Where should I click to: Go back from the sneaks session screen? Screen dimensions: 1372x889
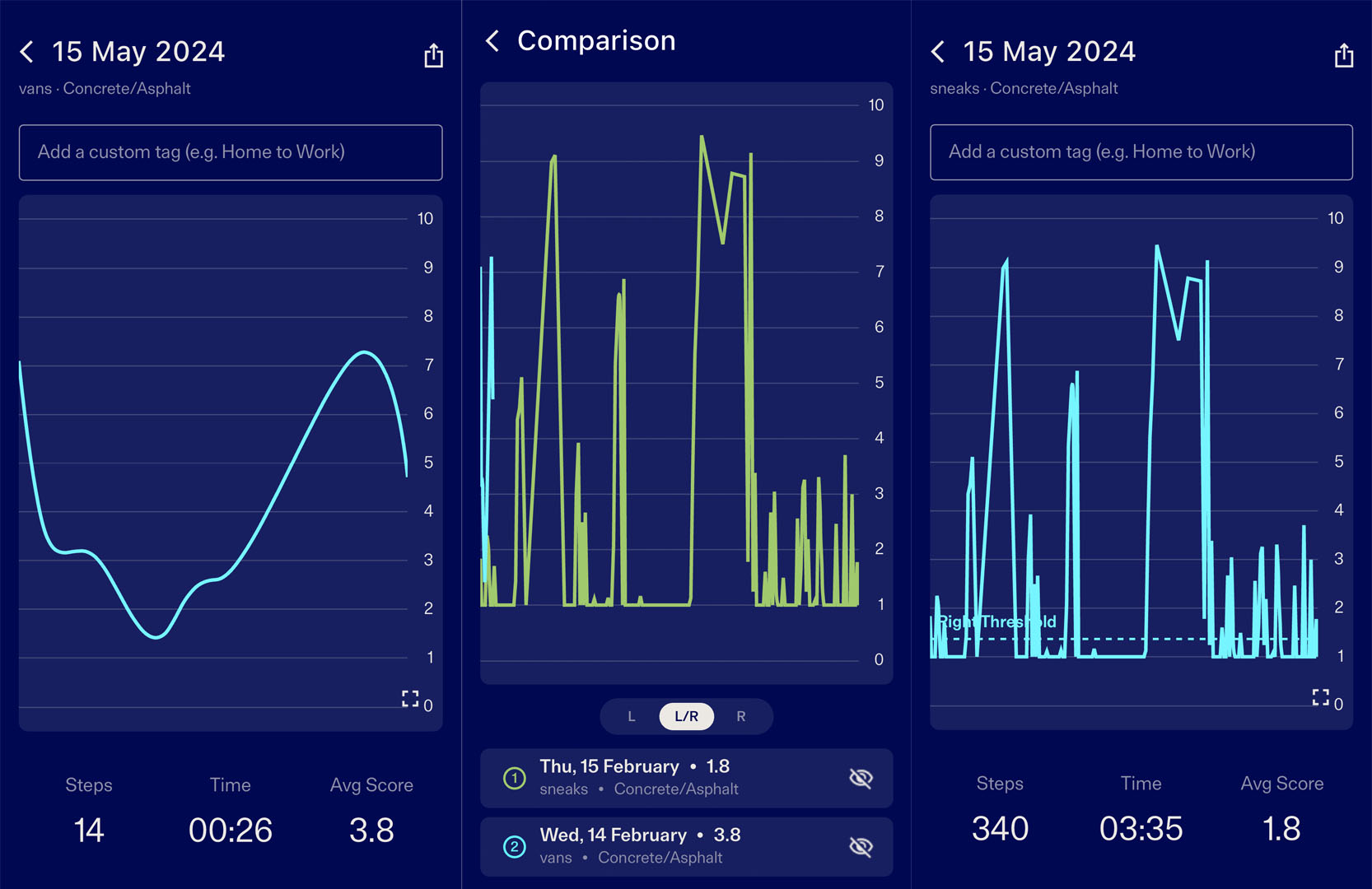point(938,52)
